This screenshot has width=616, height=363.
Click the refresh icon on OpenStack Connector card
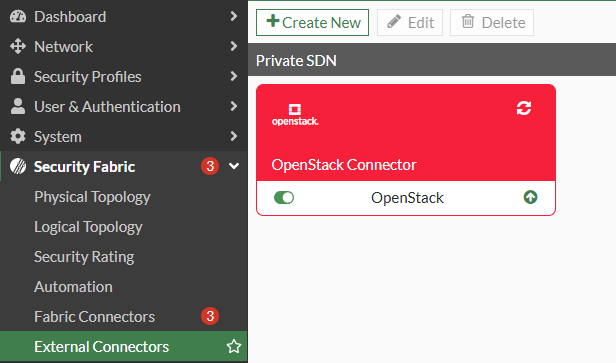click(524, 108)
